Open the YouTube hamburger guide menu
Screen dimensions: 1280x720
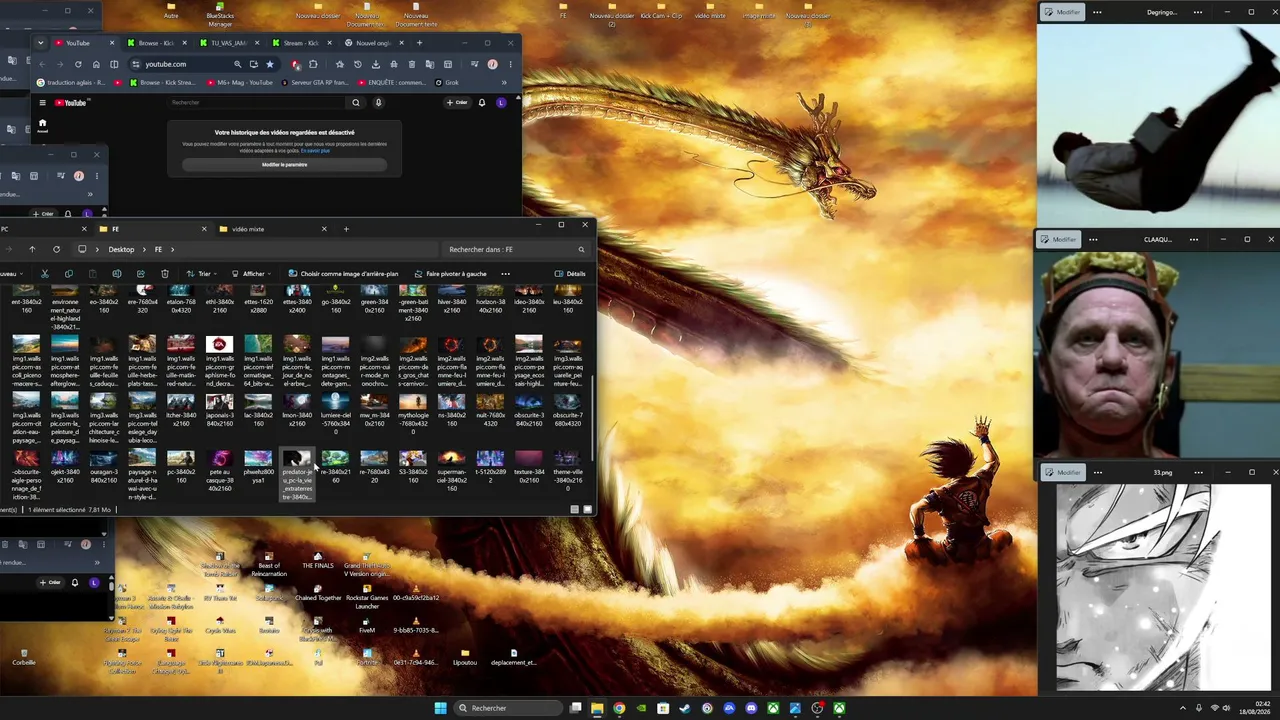point(42,102)
